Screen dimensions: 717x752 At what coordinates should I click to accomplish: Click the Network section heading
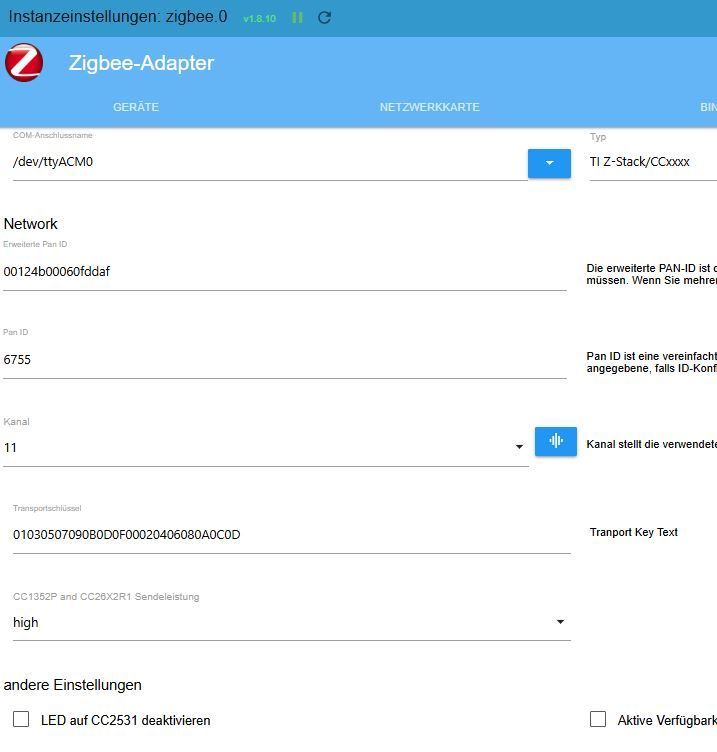tap(31, 224)
